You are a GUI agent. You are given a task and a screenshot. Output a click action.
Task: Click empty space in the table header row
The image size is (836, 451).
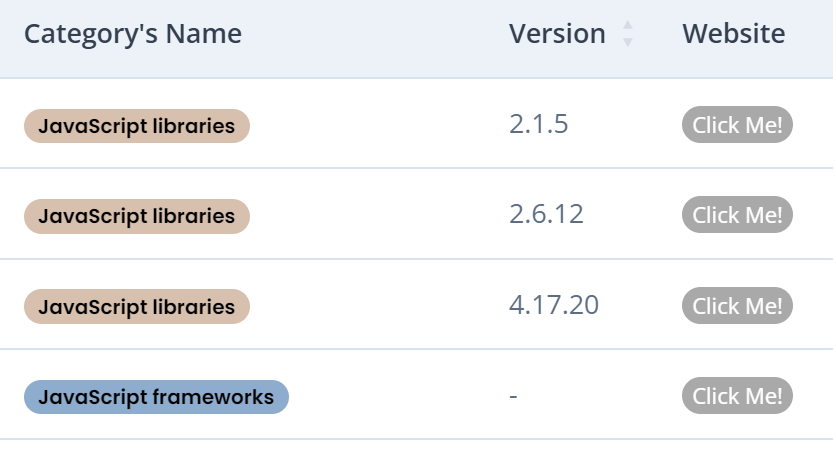(373, 34)
